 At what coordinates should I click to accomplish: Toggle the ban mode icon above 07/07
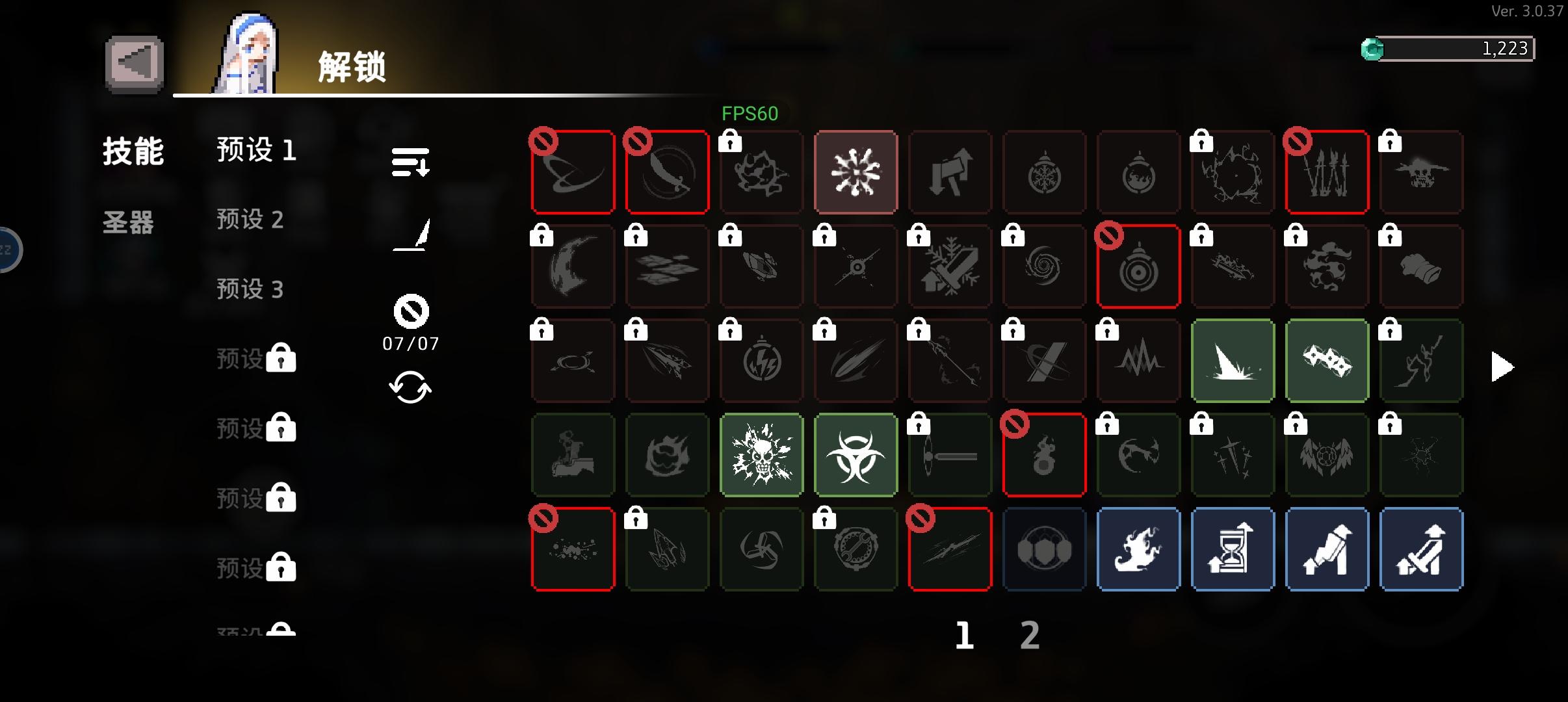click(411, 311)
